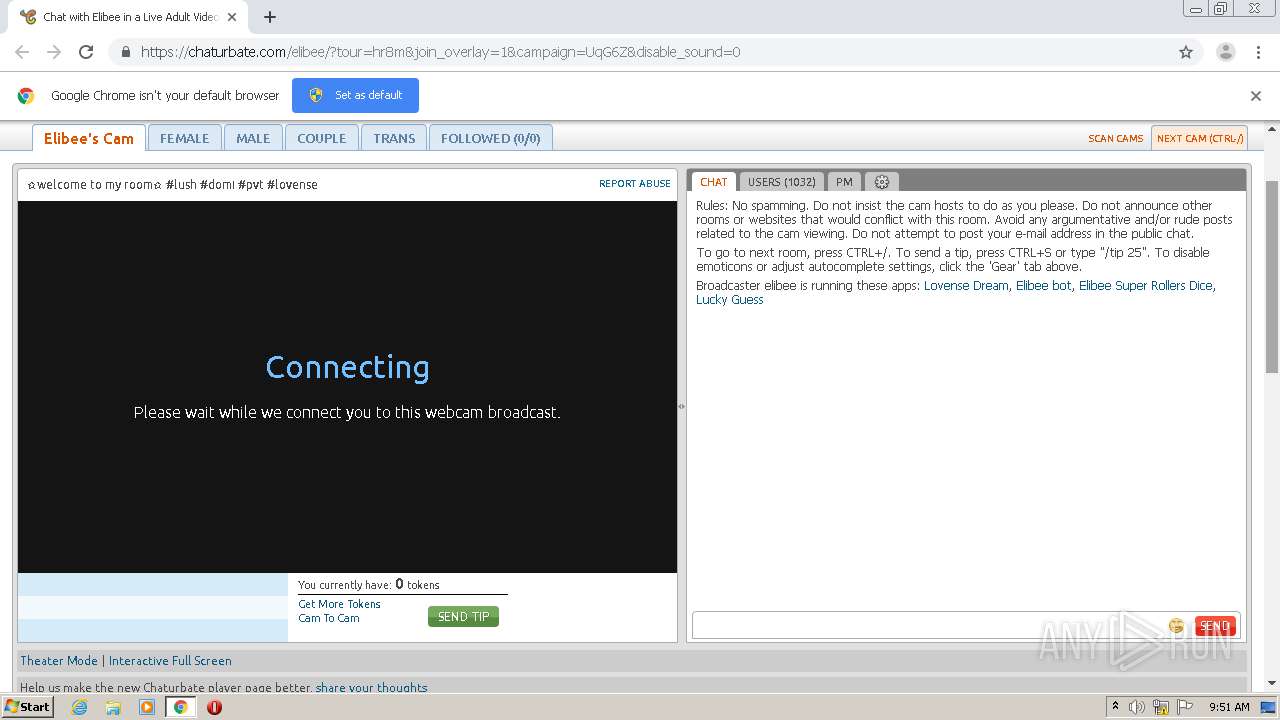Click inside the chat message input field

point(930,626)
